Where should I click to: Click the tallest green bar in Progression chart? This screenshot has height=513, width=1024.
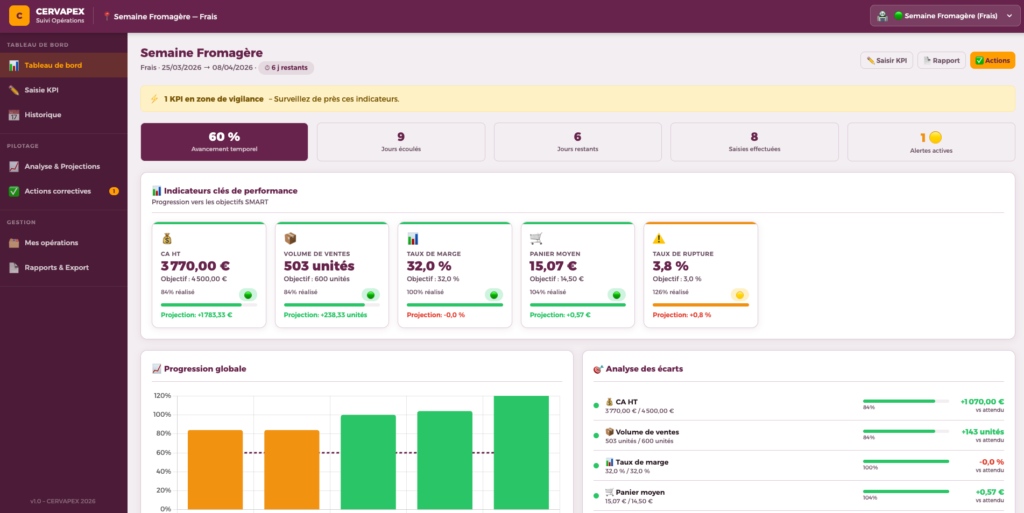pos(521,452)
